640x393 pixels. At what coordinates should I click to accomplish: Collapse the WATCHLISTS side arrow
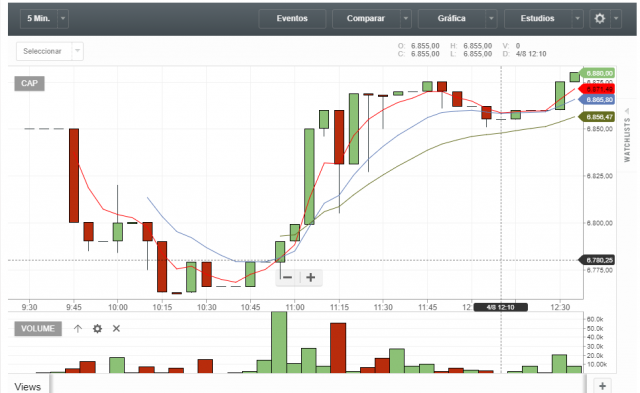pos(627,111)
